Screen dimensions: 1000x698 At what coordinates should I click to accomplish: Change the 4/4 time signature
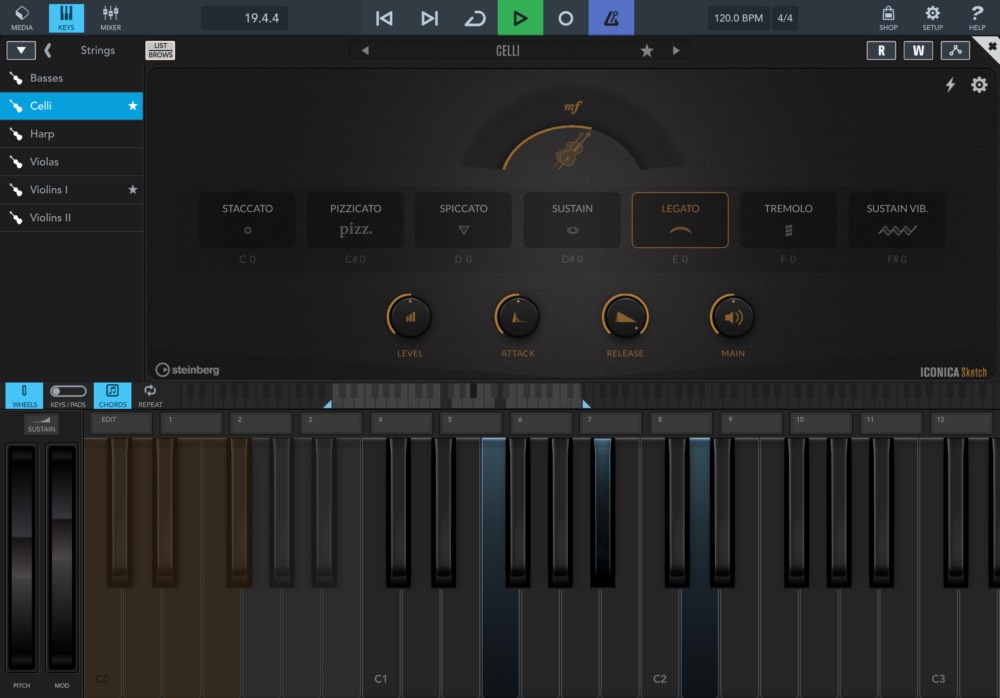pyautogui.click(x=785, y=18)
